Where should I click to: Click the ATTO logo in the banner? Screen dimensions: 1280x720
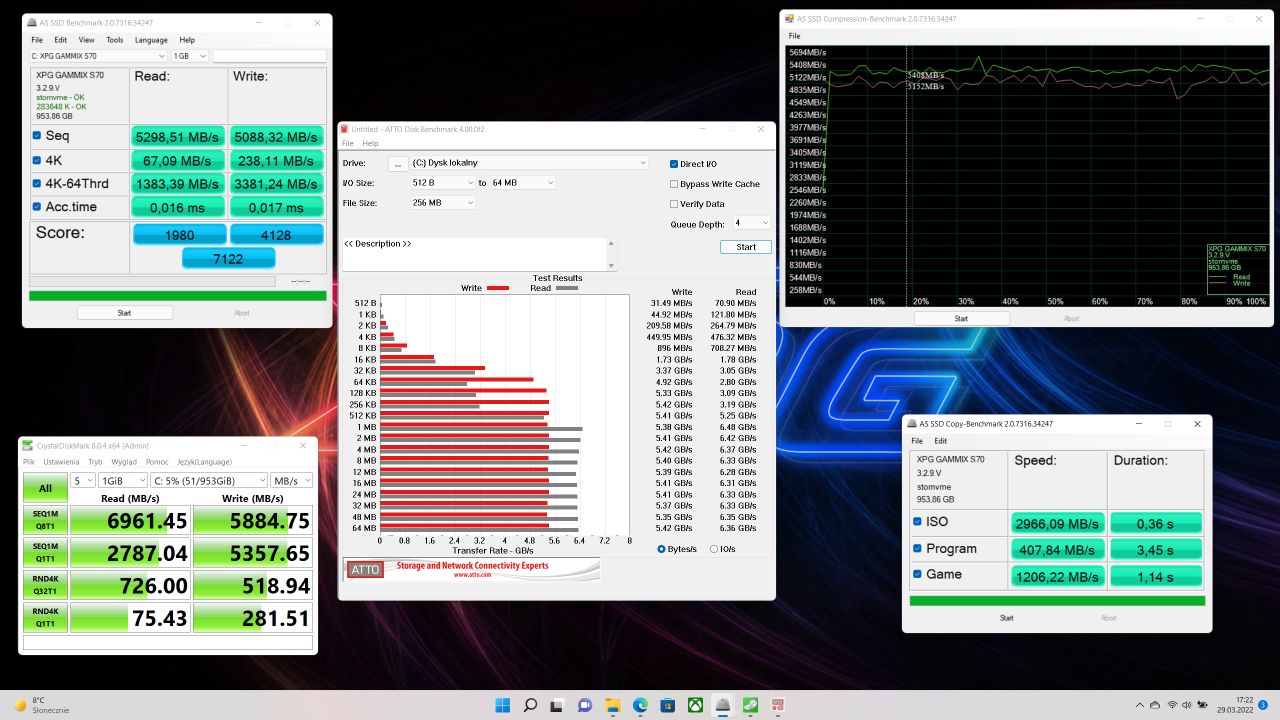pos(365,569)
